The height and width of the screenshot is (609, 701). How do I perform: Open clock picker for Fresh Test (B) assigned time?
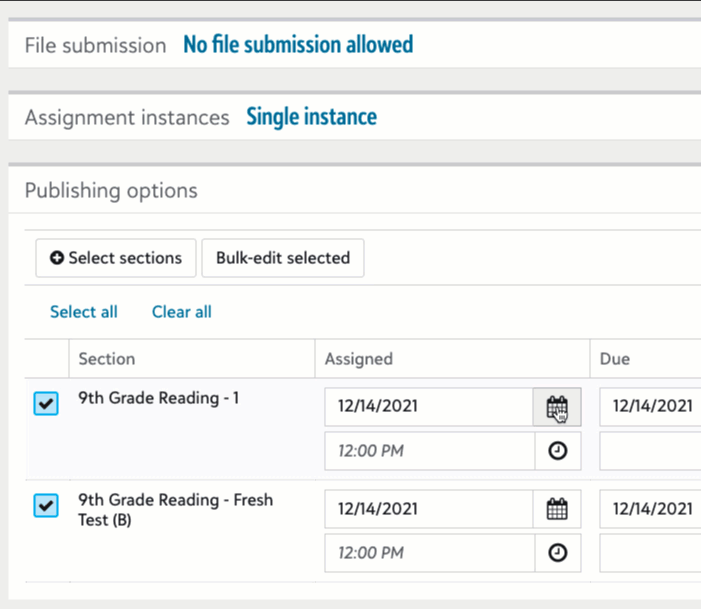[x=557, y=552]
